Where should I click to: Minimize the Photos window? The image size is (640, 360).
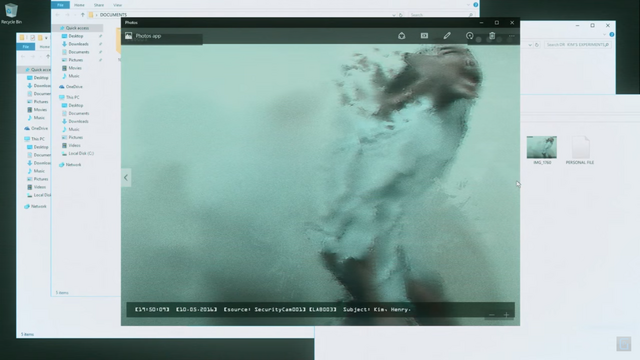coord(481,22)
